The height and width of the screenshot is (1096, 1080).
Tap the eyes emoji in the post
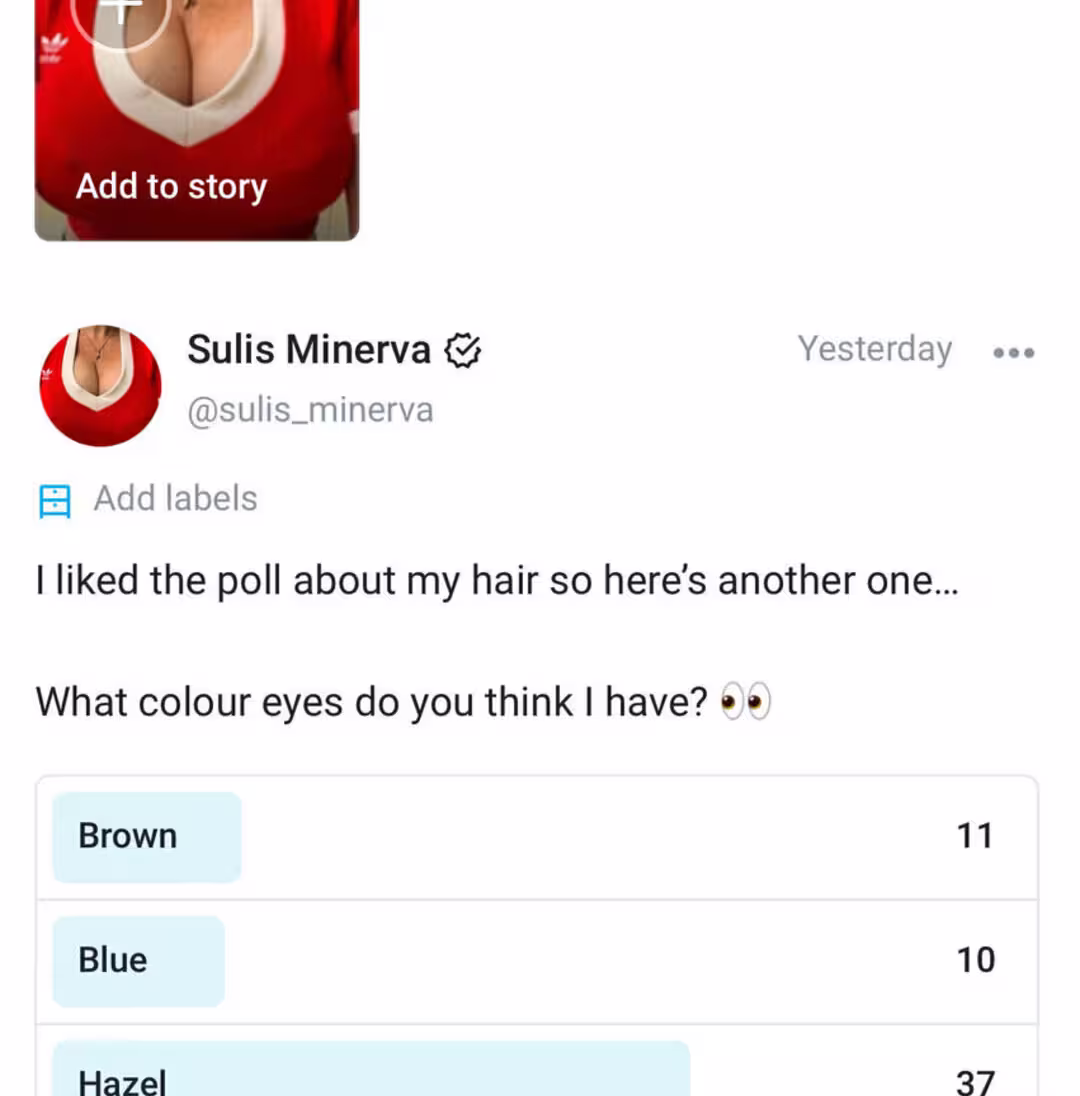(x=745, y=704)
